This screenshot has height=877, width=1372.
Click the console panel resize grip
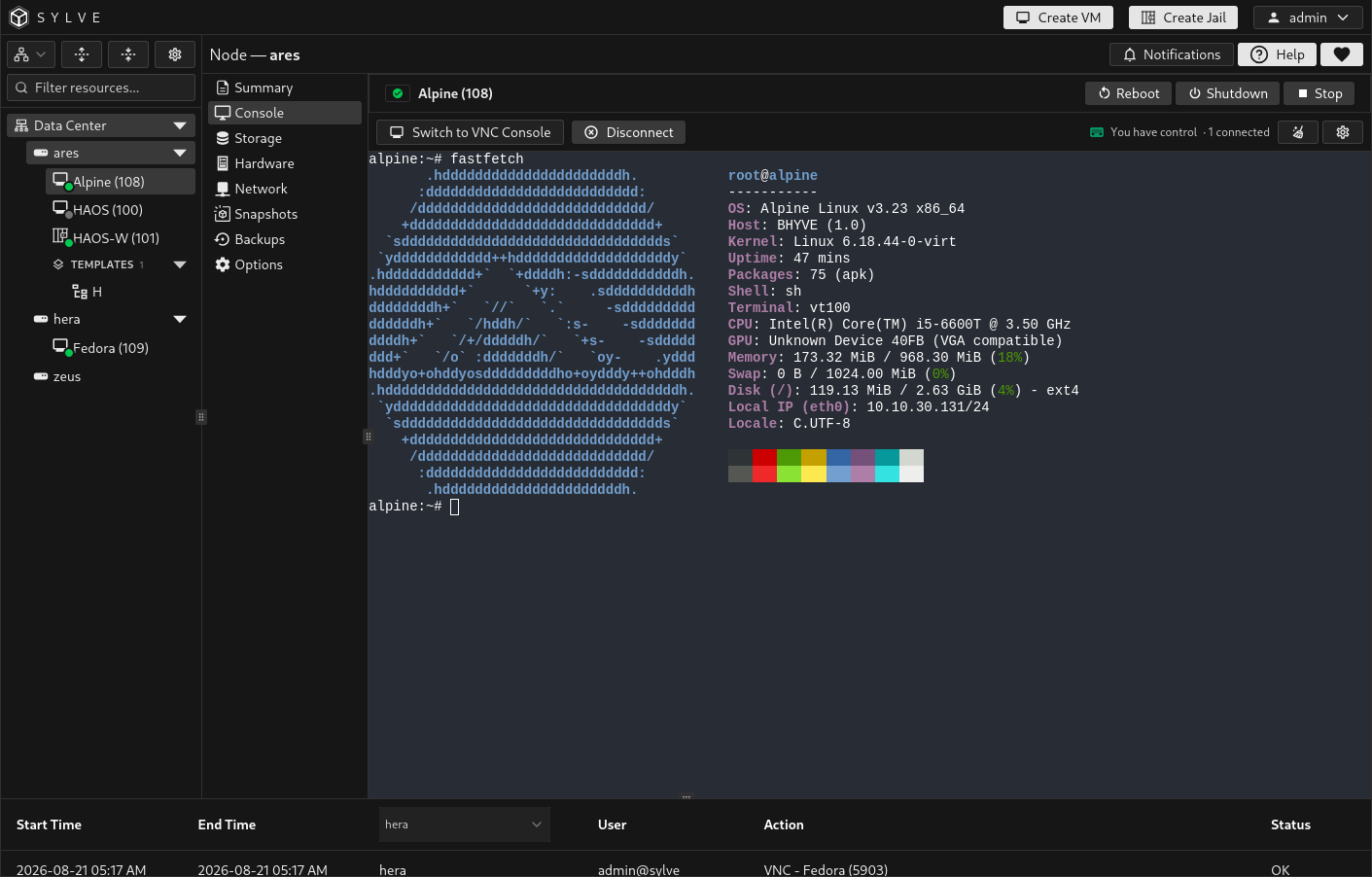368,437
